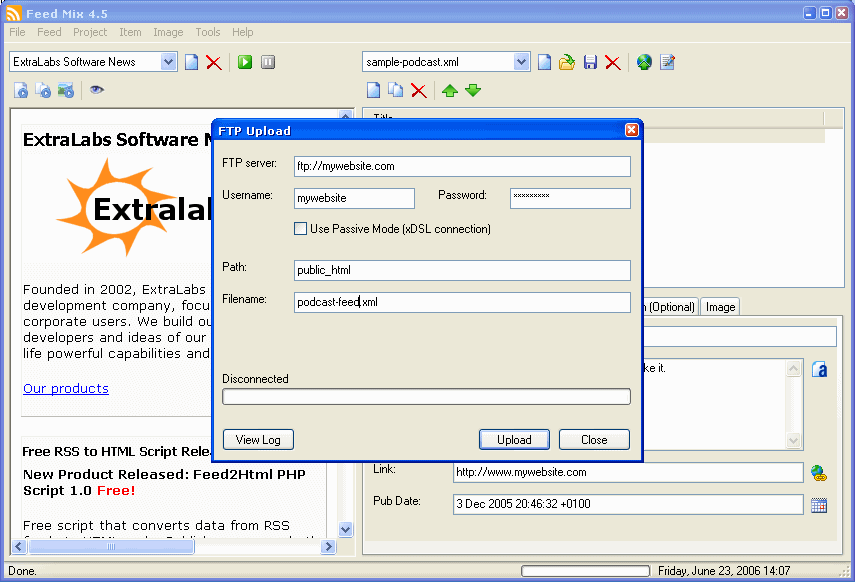Click the FTP server input field

pyautogui.click(x=462, y=166)
